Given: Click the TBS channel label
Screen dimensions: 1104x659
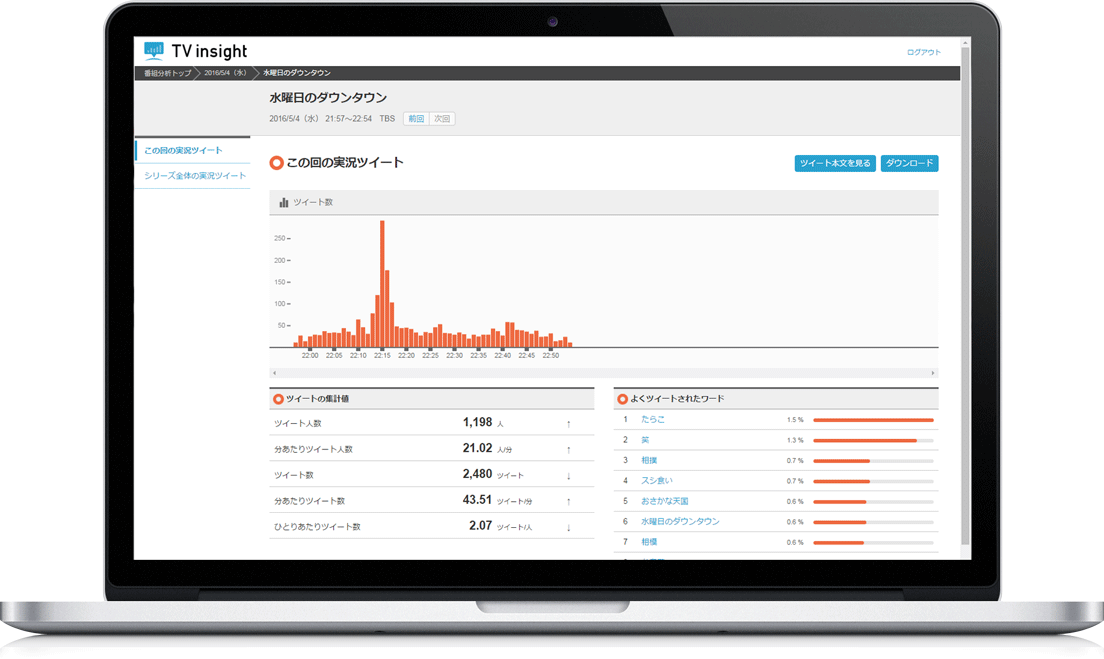Looking at the screenshot, I should (x=387, y=119).
